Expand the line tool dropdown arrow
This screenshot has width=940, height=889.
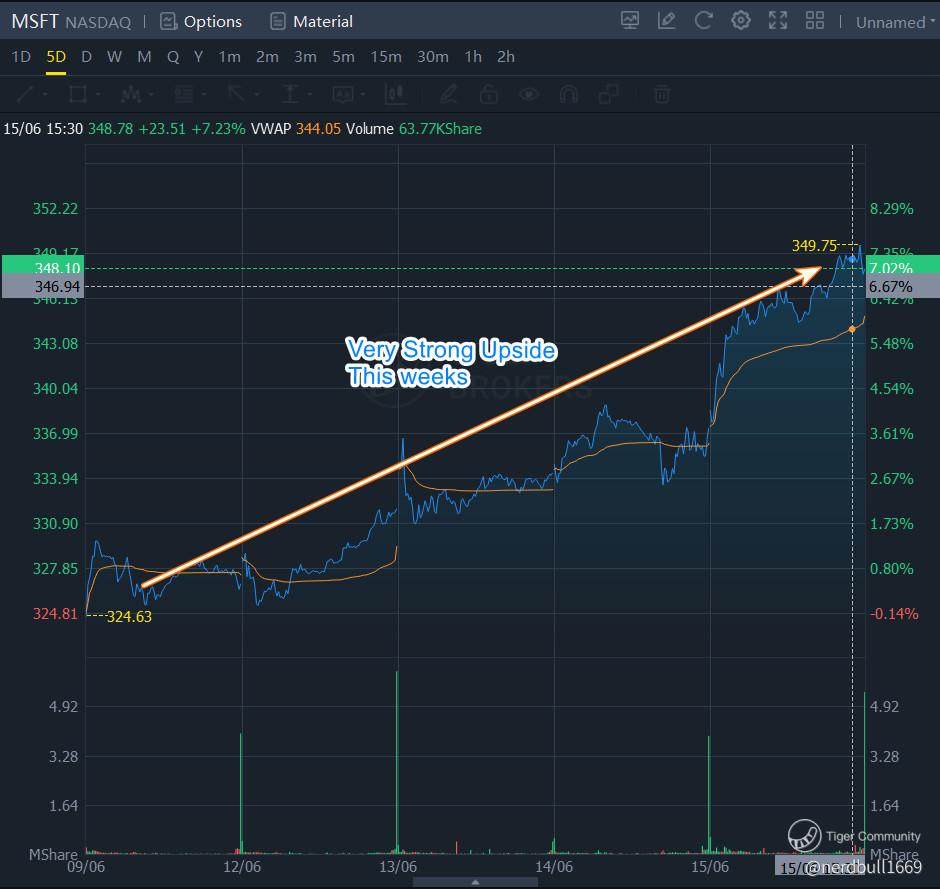(x=45, y=94)
